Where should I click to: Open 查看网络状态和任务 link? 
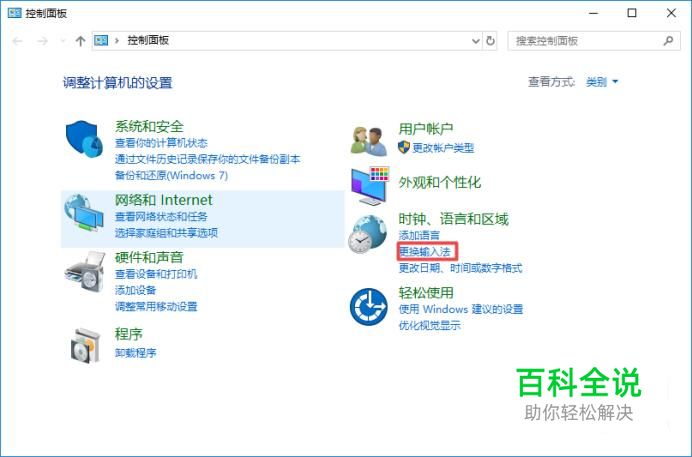(x=161, y=216)
